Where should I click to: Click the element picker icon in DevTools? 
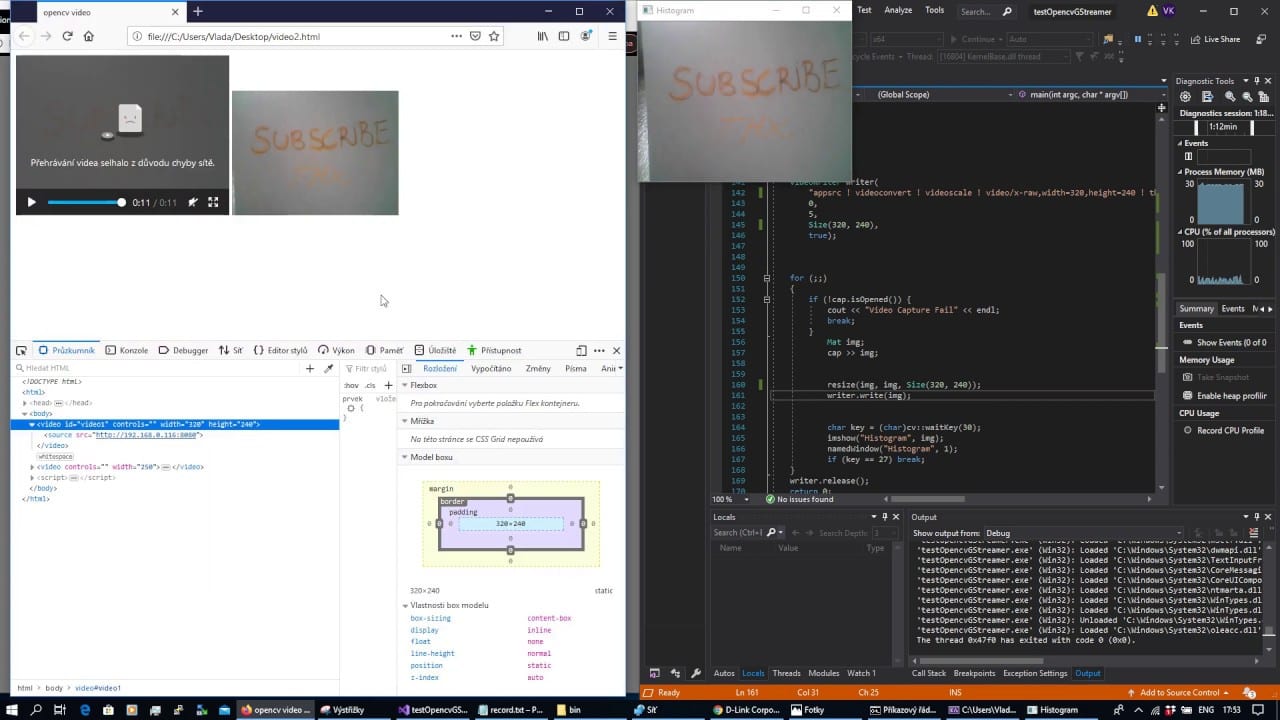pyautogui.click(x=21, y=351)
